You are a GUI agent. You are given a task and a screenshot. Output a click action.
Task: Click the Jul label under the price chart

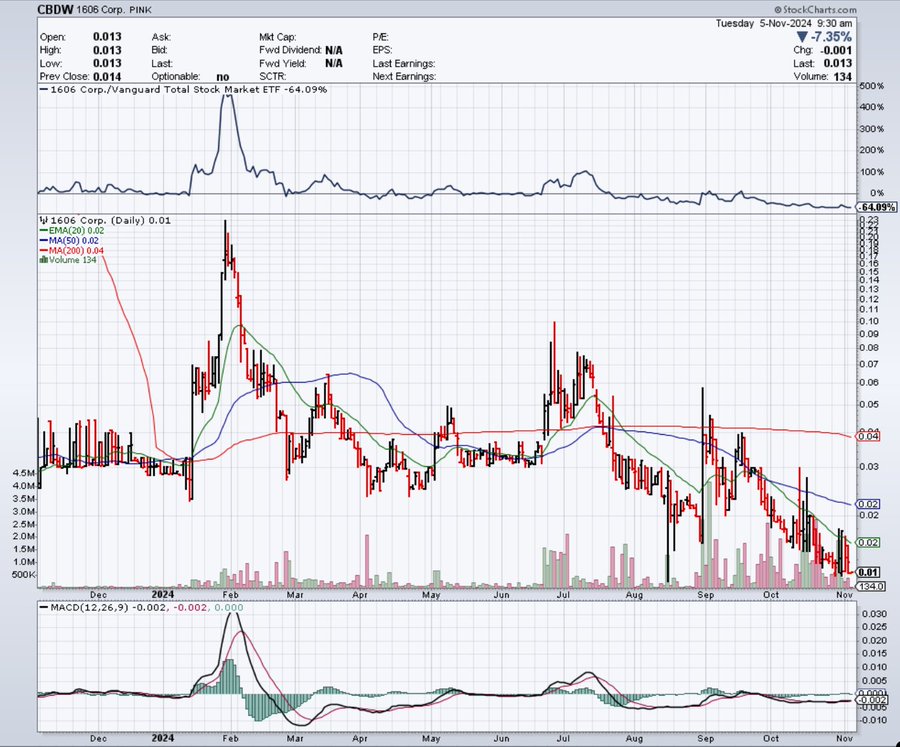click(563, 595)
